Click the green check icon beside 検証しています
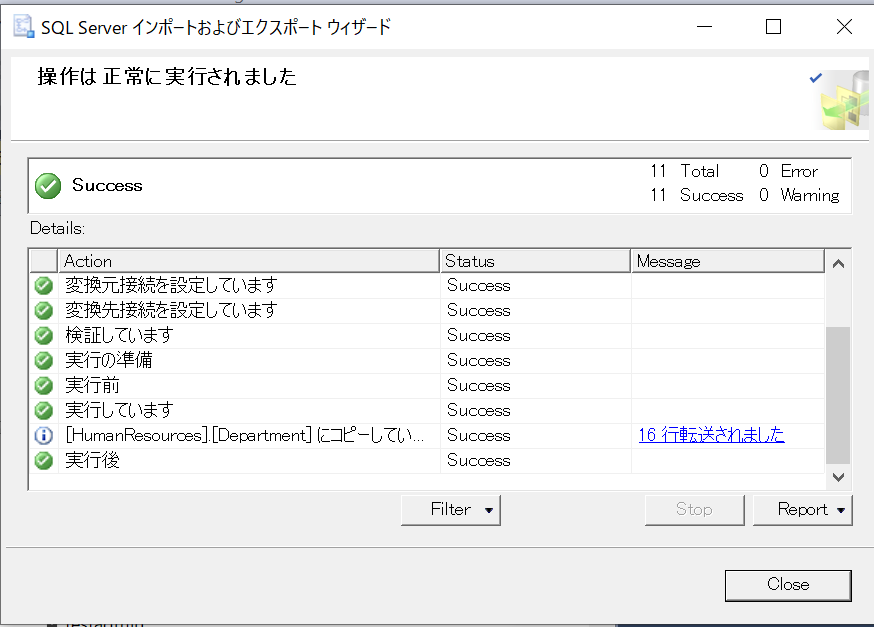Viewport: 874px width, 627px height. [x=43, y=335]
